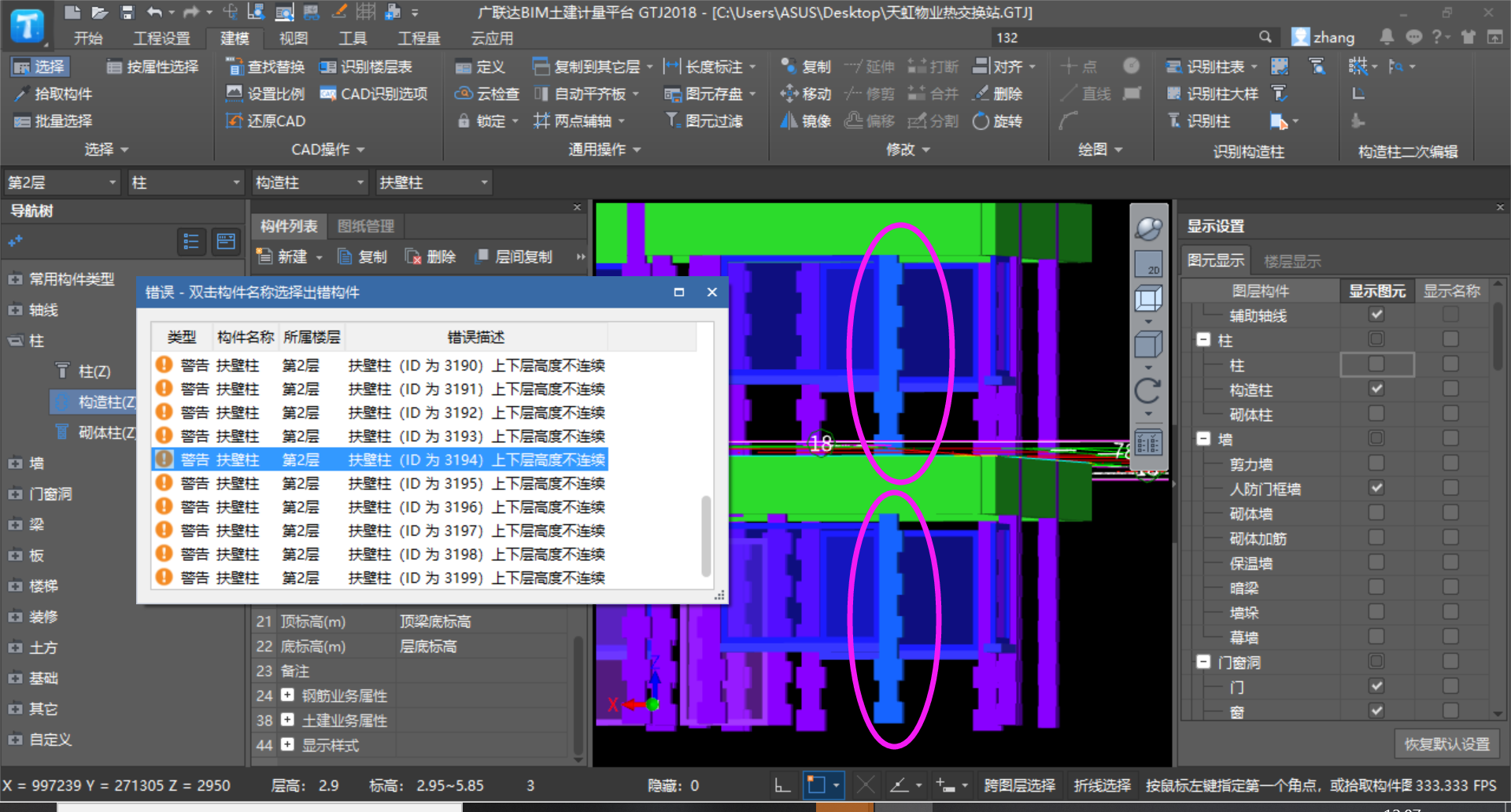Click the 折线选择 status bar button
Screen dimensions: 1511x812
[1102, 785]
